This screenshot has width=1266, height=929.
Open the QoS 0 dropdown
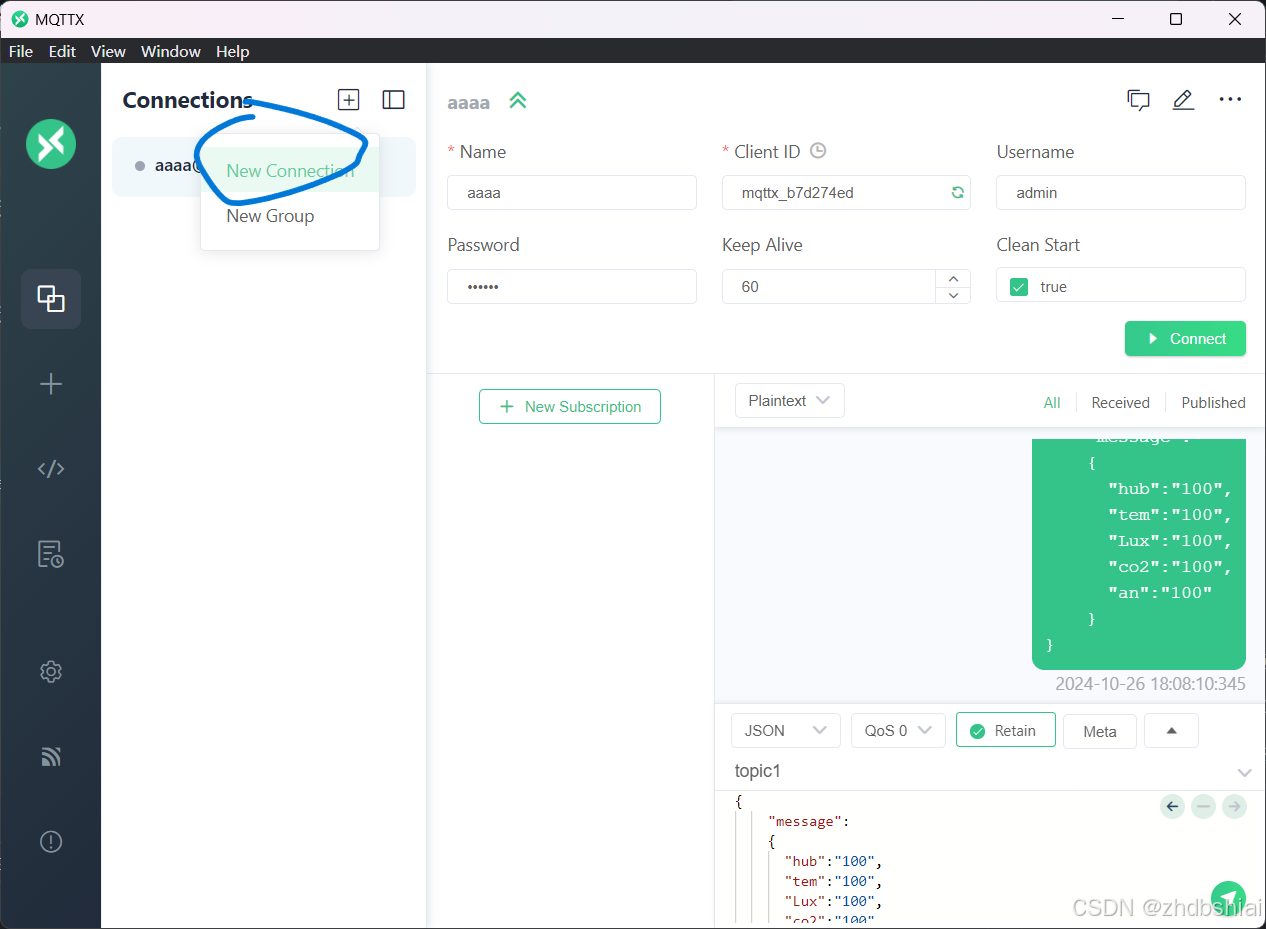click(x=898, y=731)
